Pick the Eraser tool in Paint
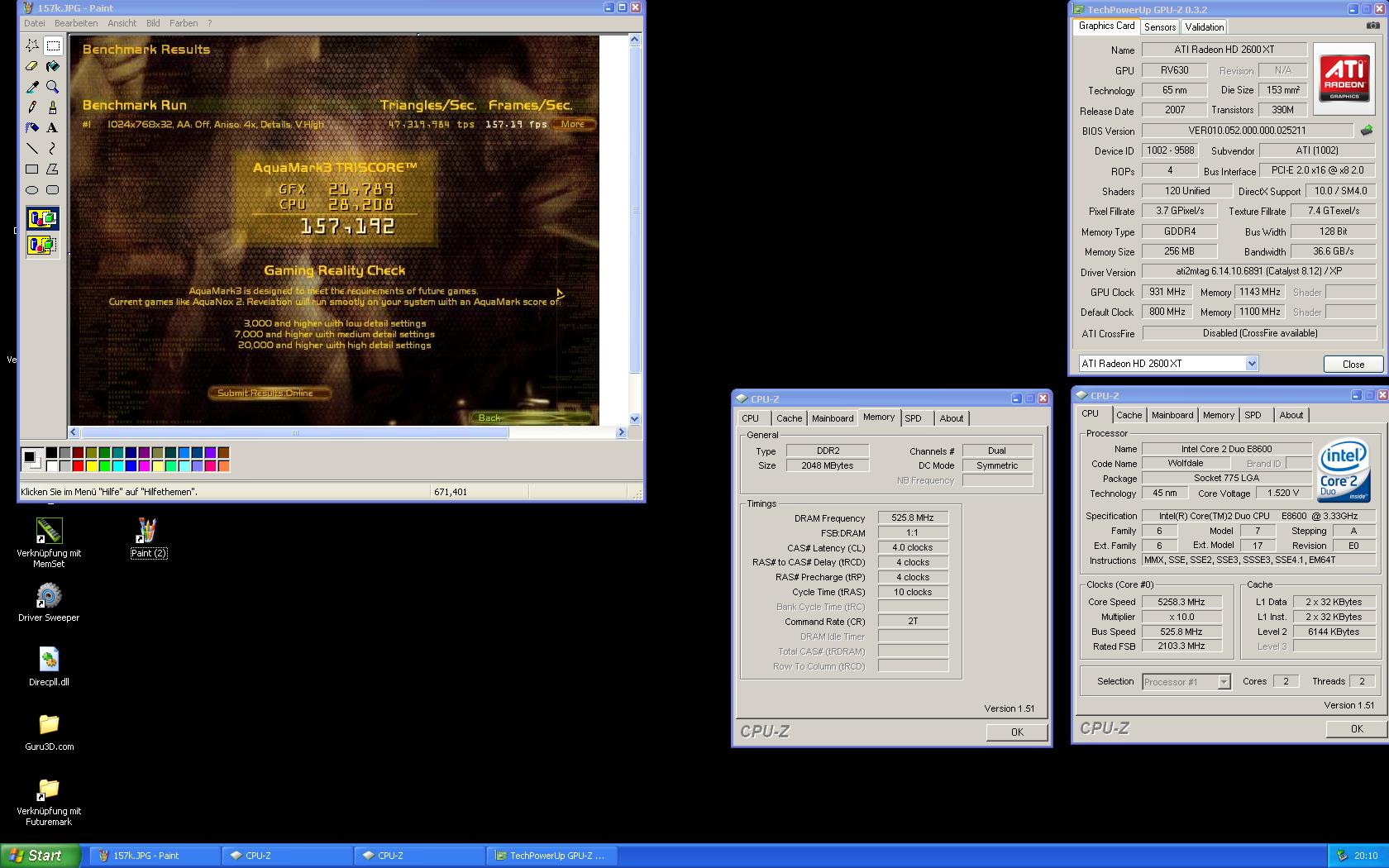This screenshot has height=868, width=1389. point(32,66)
